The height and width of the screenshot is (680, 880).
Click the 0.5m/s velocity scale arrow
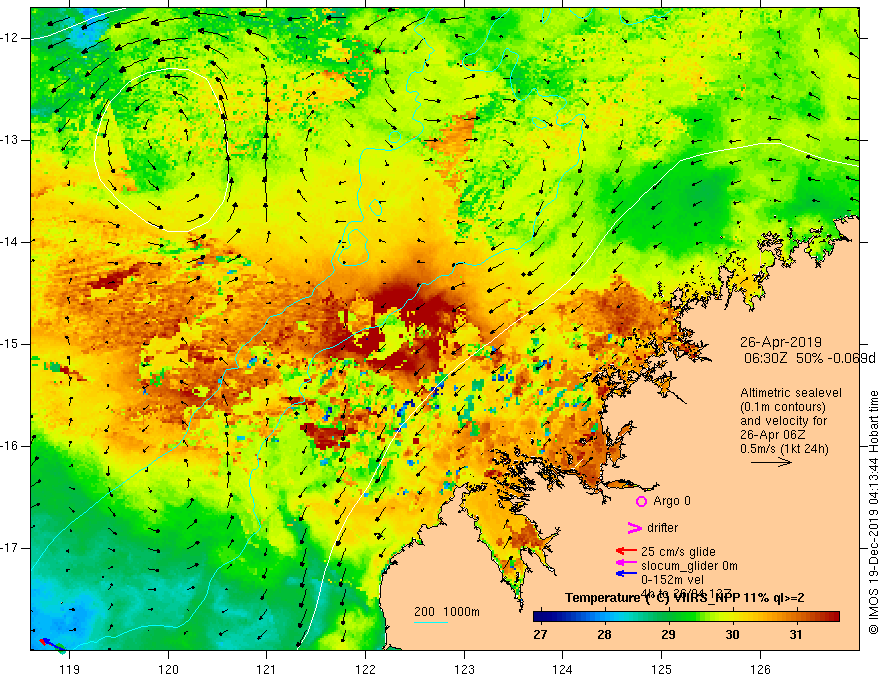(771, 462)
